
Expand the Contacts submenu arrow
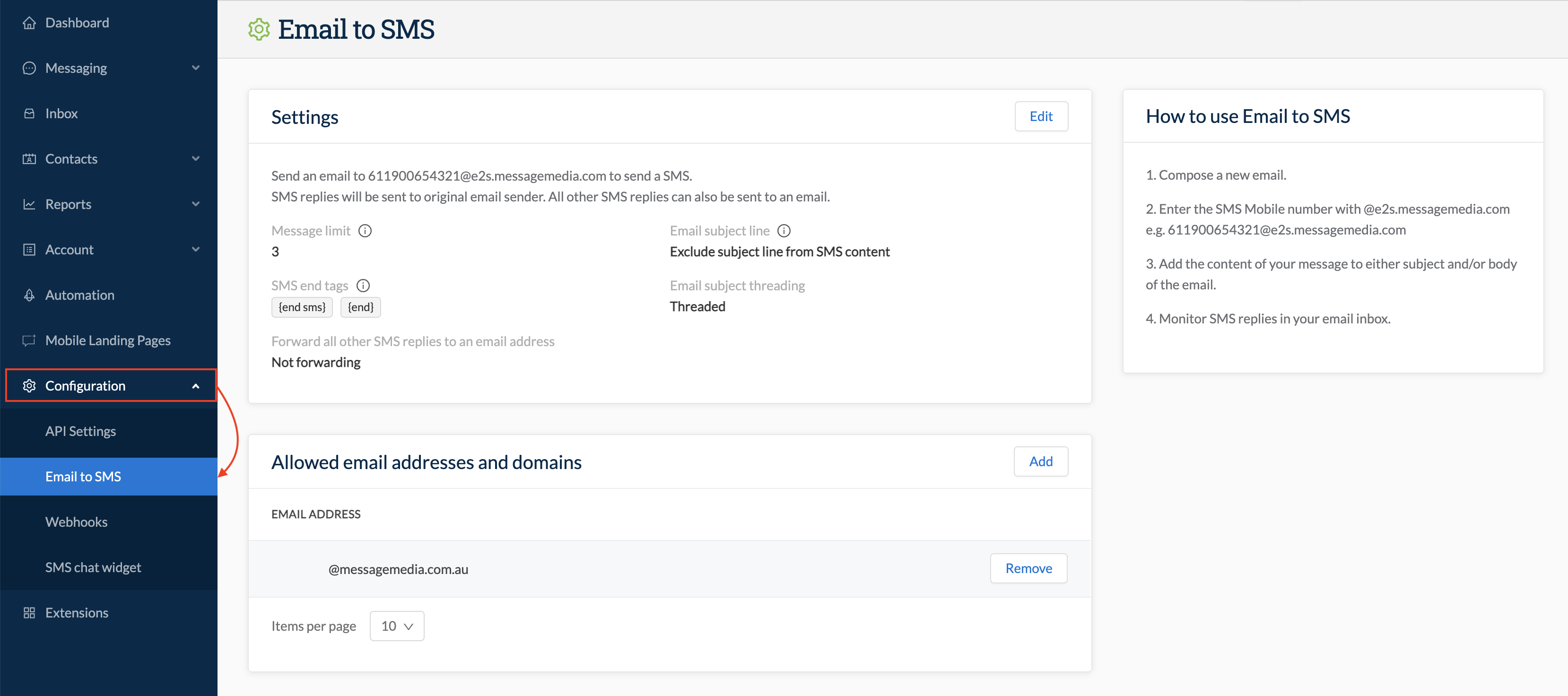point(195,159)
